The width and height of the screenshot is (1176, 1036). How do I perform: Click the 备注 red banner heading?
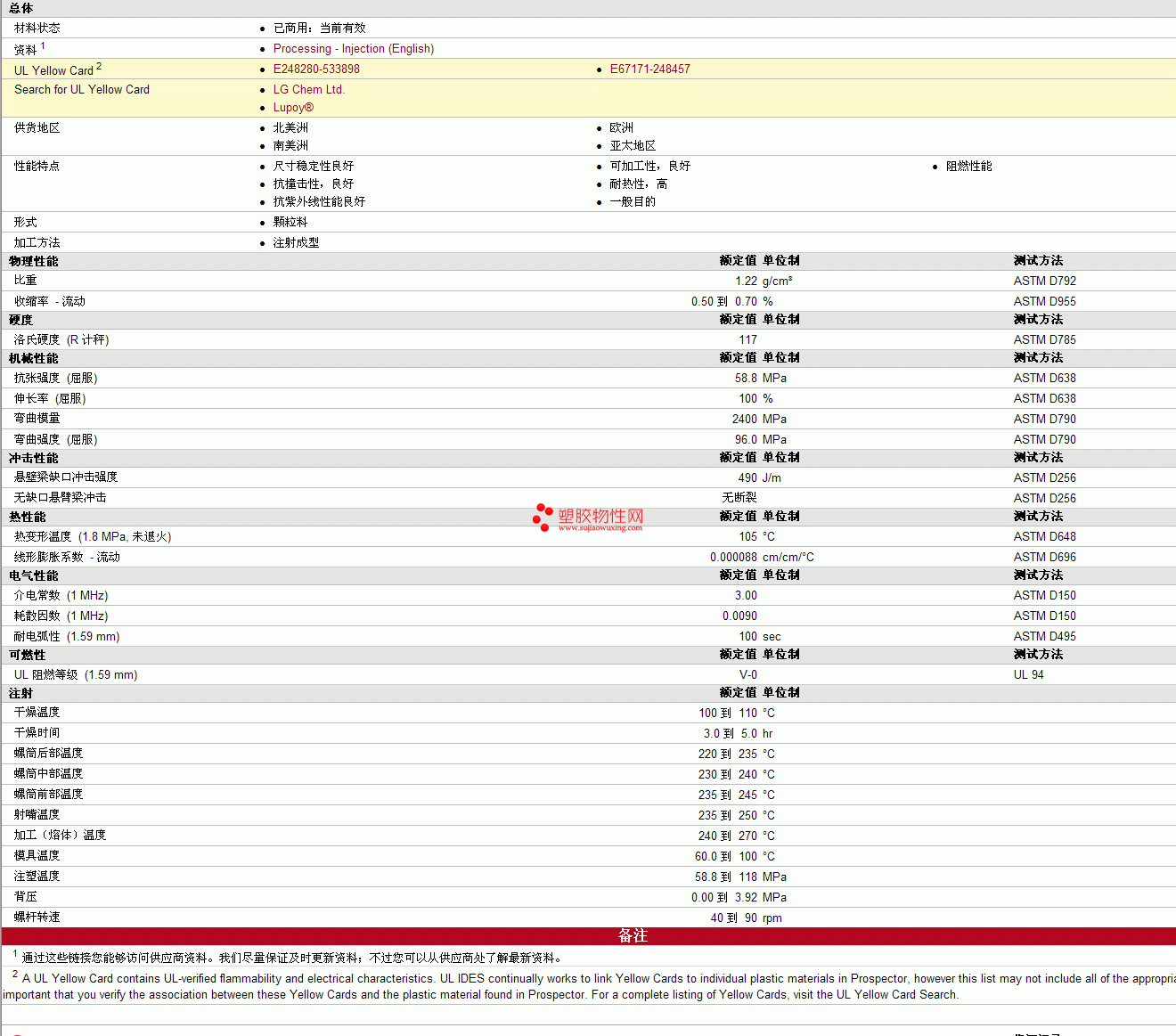pyautogui.click(x=633, y=936)
